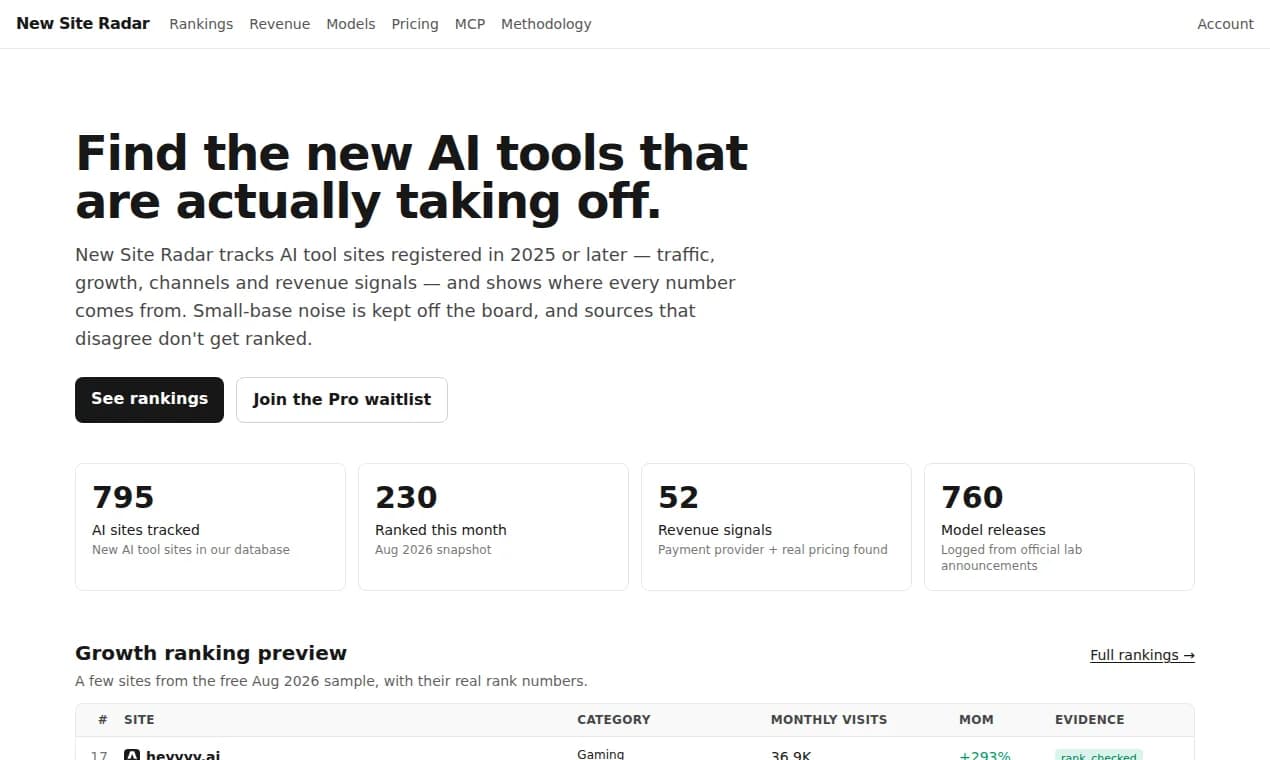
Task: Click the SITE column header
Action: pos(139,720)
